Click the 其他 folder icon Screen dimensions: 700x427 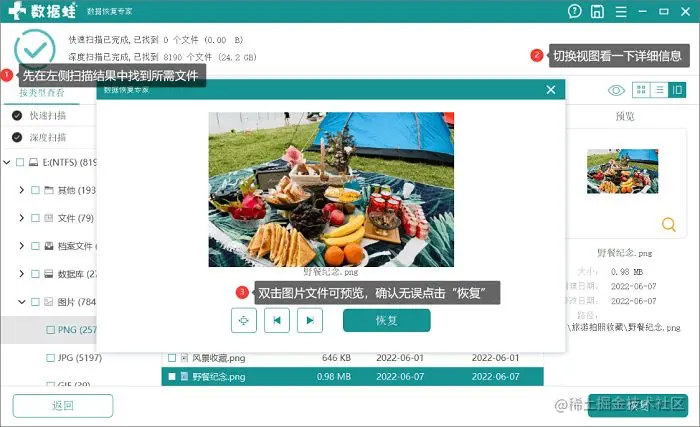pos(49,190)
